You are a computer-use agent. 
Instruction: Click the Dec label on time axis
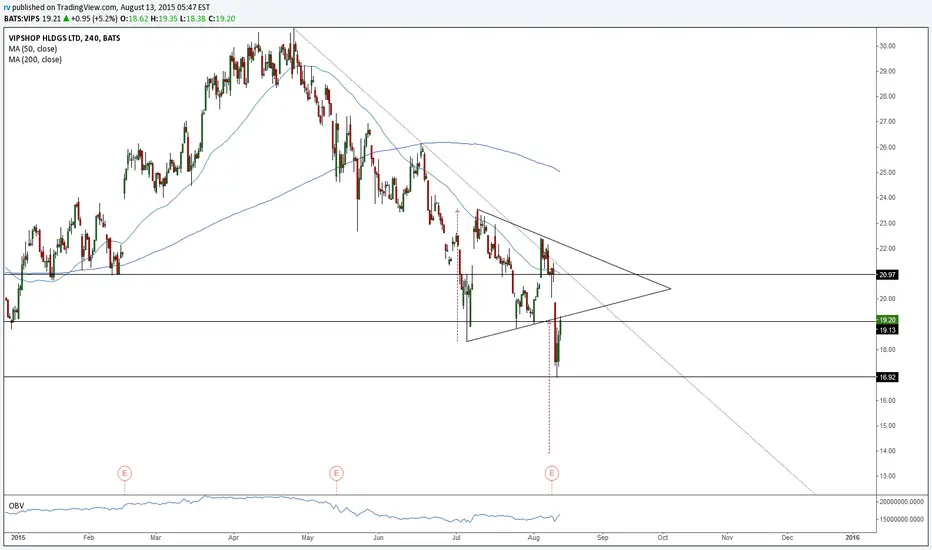(x=787, y=538)
